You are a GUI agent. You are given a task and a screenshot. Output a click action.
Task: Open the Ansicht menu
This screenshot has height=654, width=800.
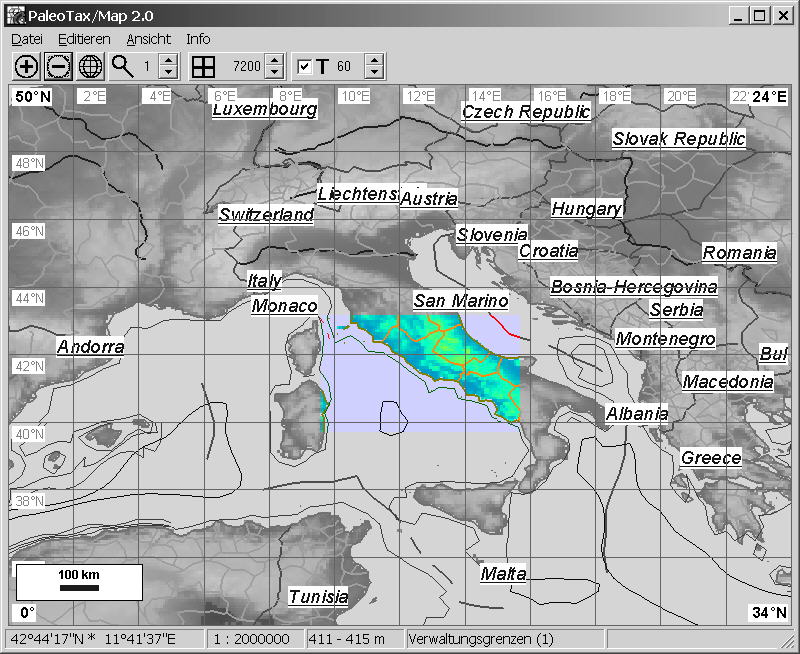tap(148, 39)
